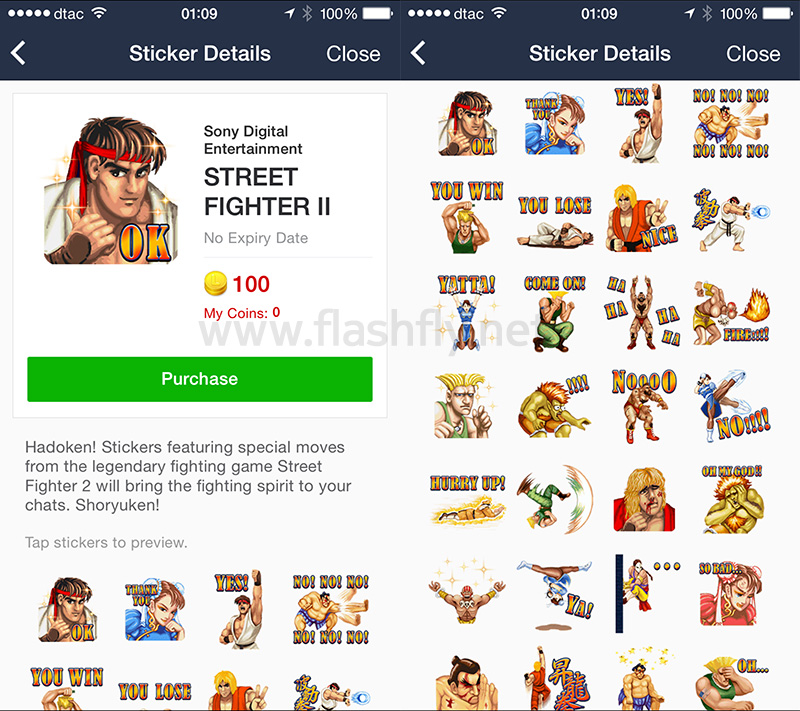The width and height of the screenshot is (800, 711).
Task: Tap Close on the right screen
Action: (x=753, y=54)
